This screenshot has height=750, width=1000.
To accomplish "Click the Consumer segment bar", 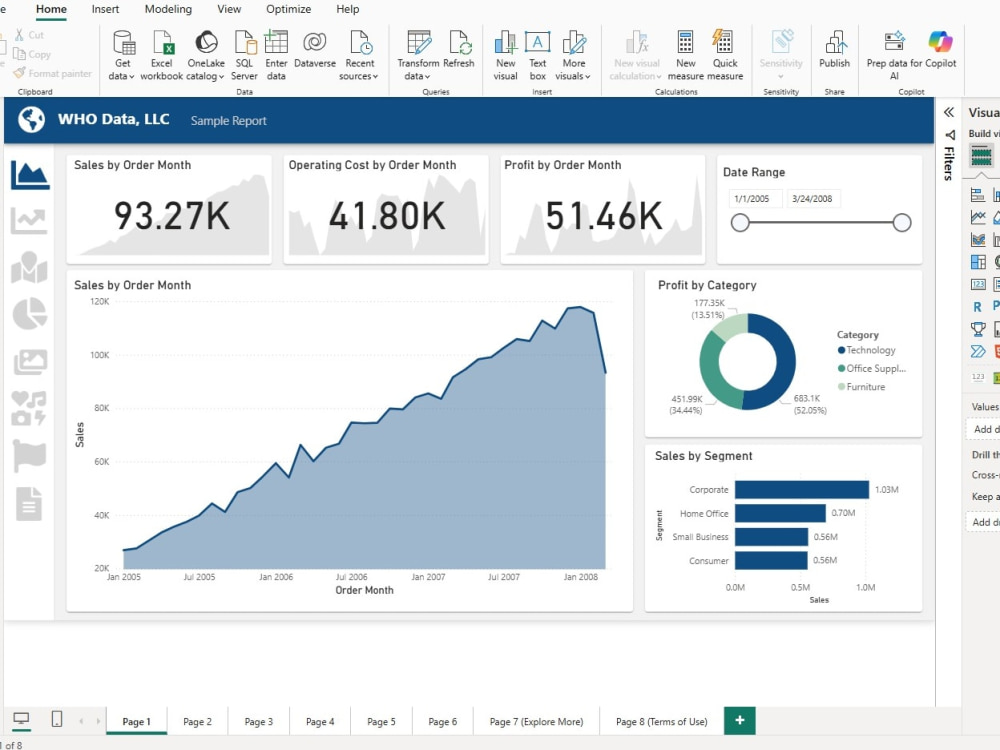I will click(x=771, y=561).
